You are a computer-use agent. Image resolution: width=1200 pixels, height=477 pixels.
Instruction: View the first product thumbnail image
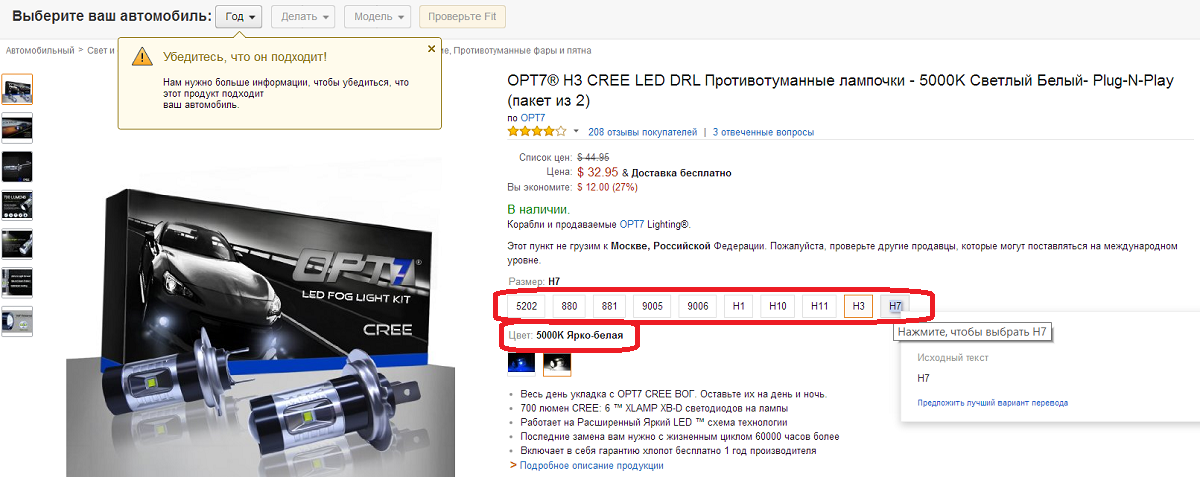pos(17,89)
